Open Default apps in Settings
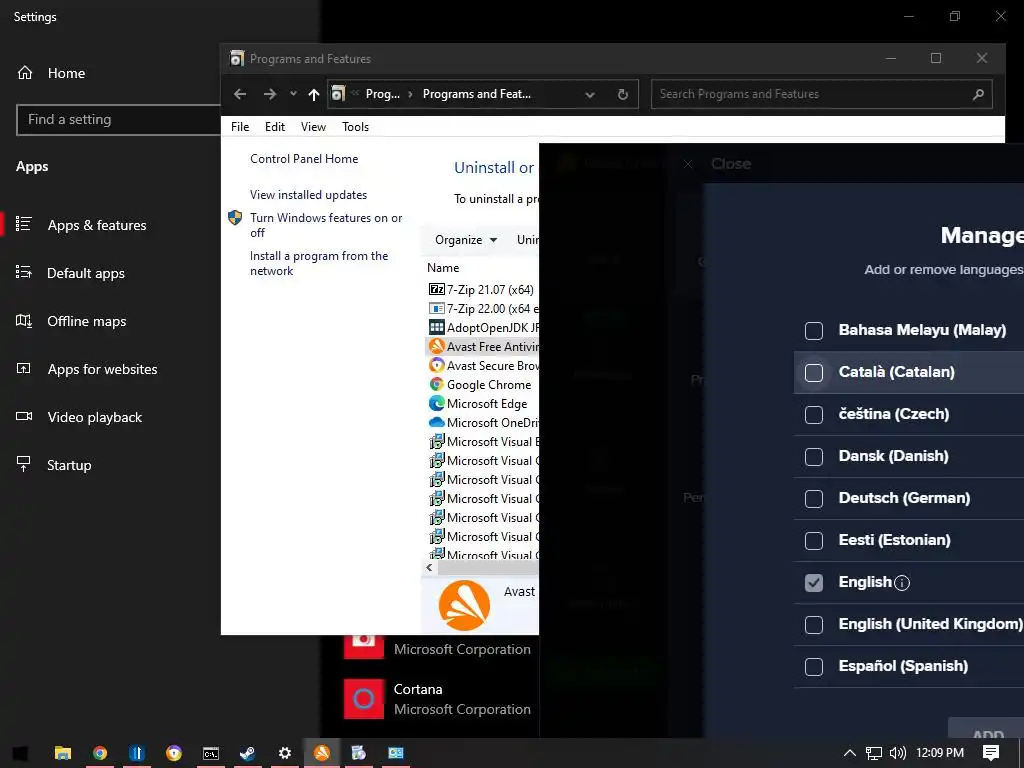The height and width of the screenshot is (768, 1024). point(86,273)
